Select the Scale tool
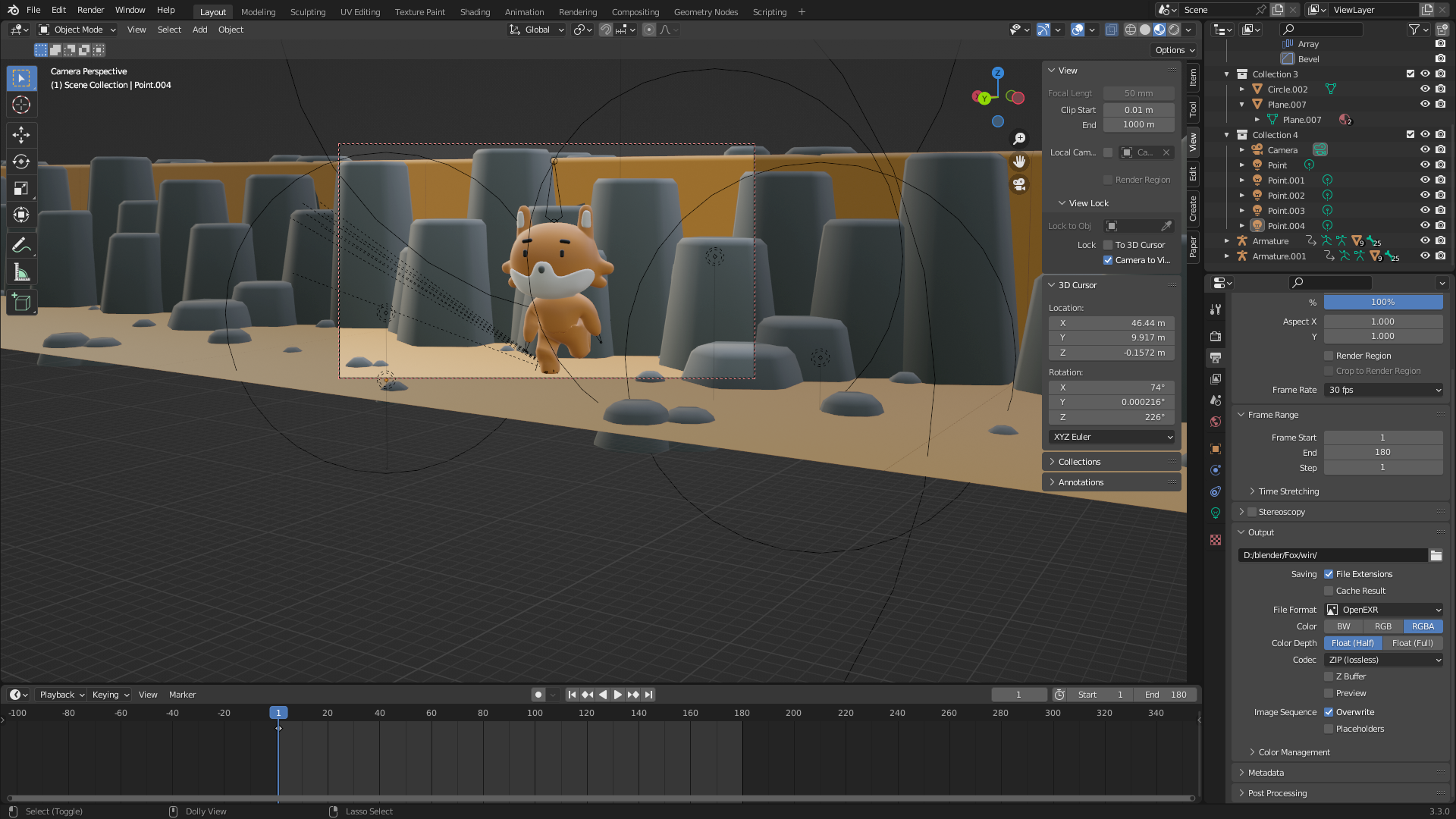 21,188
